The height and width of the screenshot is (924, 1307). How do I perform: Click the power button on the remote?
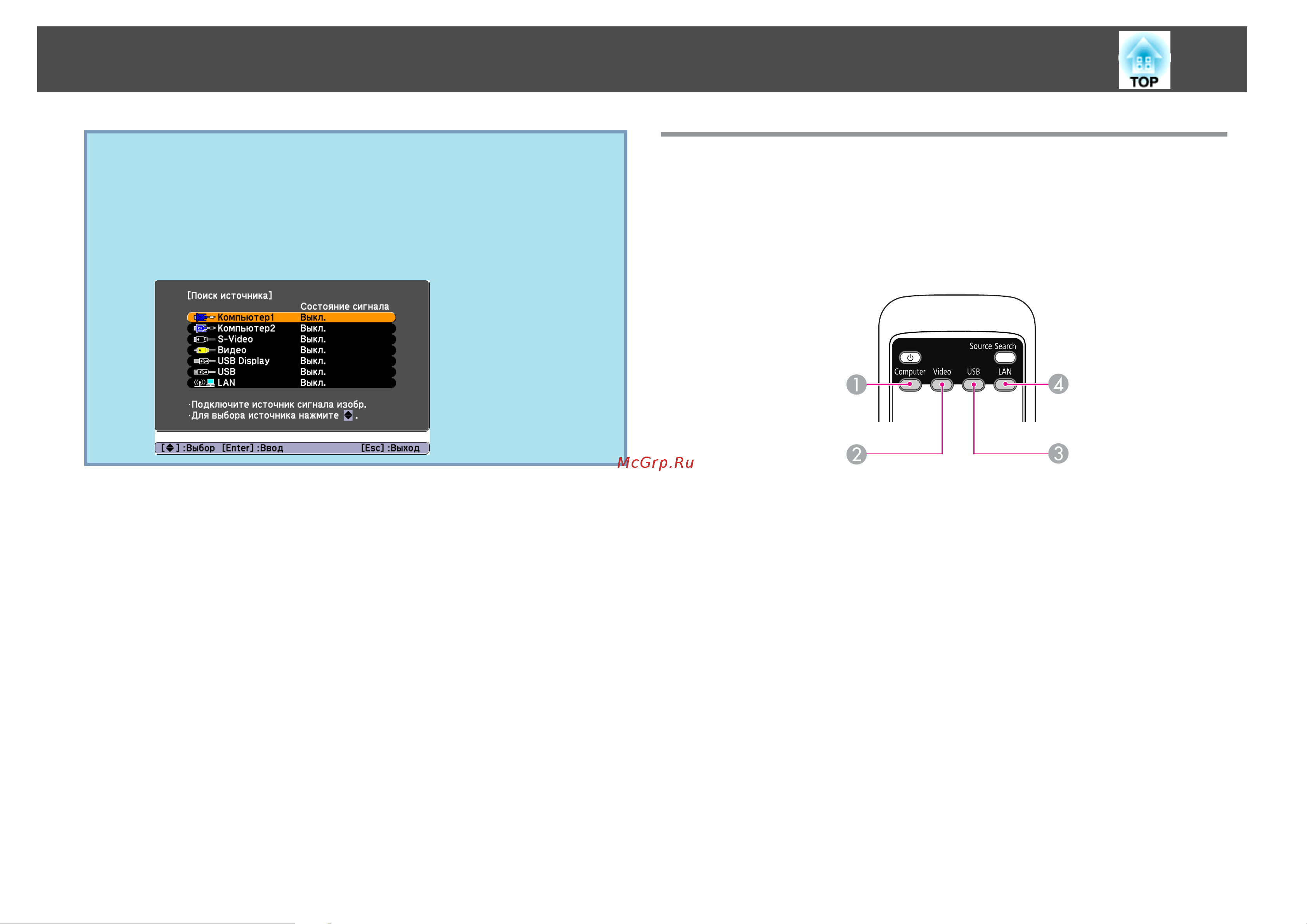910,358
